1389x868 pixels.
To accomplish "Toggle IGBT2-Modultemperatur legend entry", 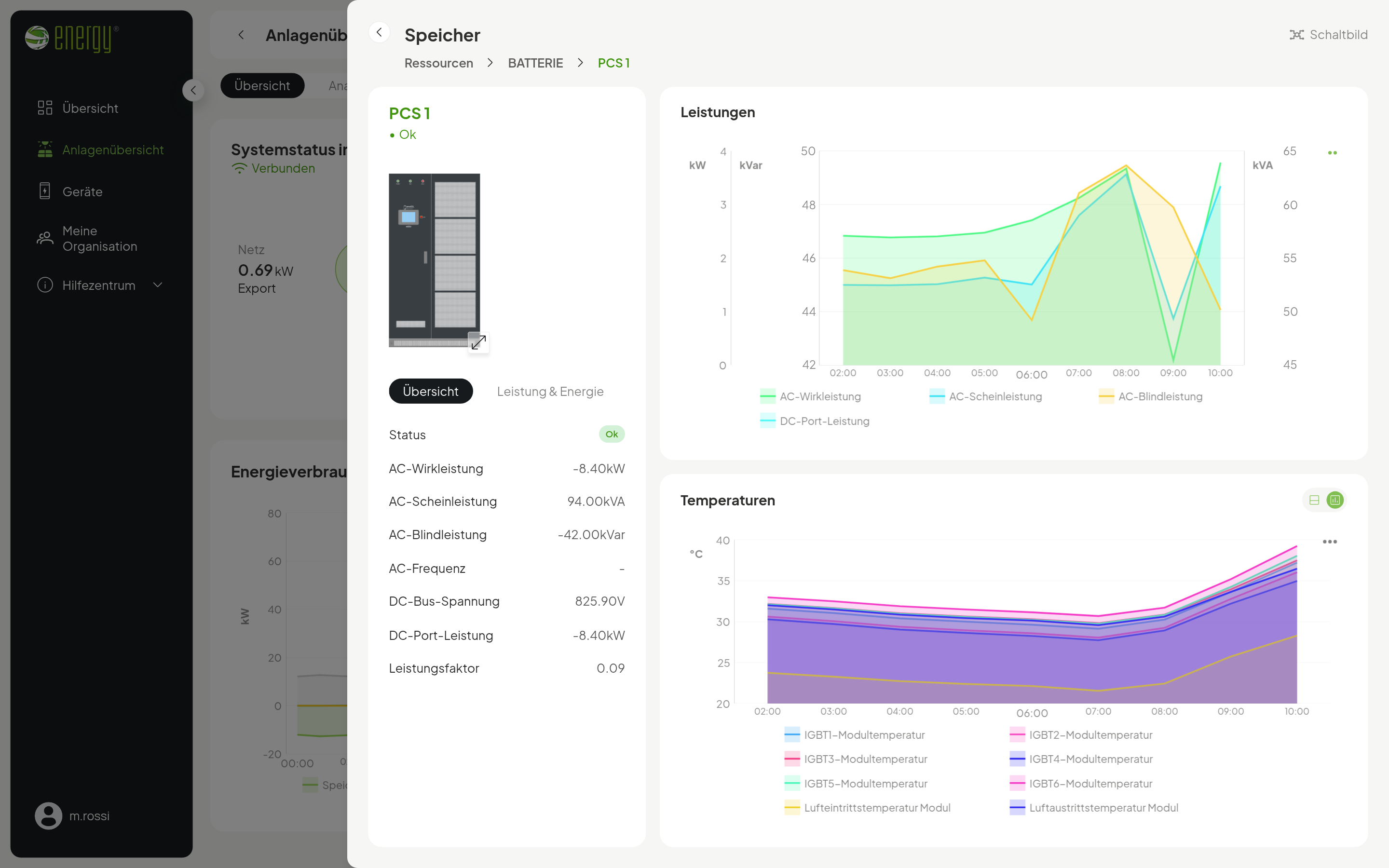I will [1080, 735].
